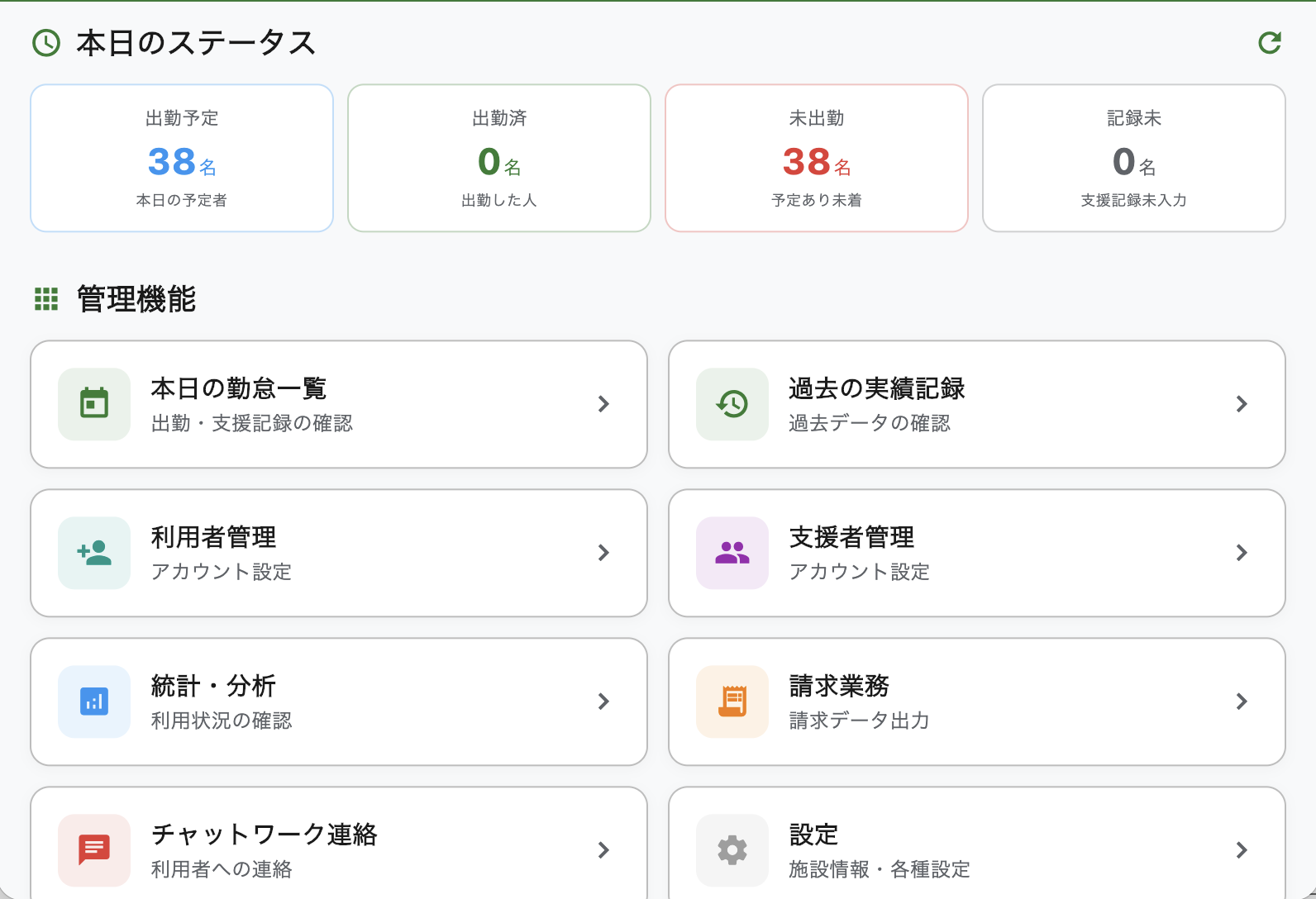The height and width of the screenshot is (899, 1316).
Task: Click the 記録未 status card
Action: (x=1133, y=157)
